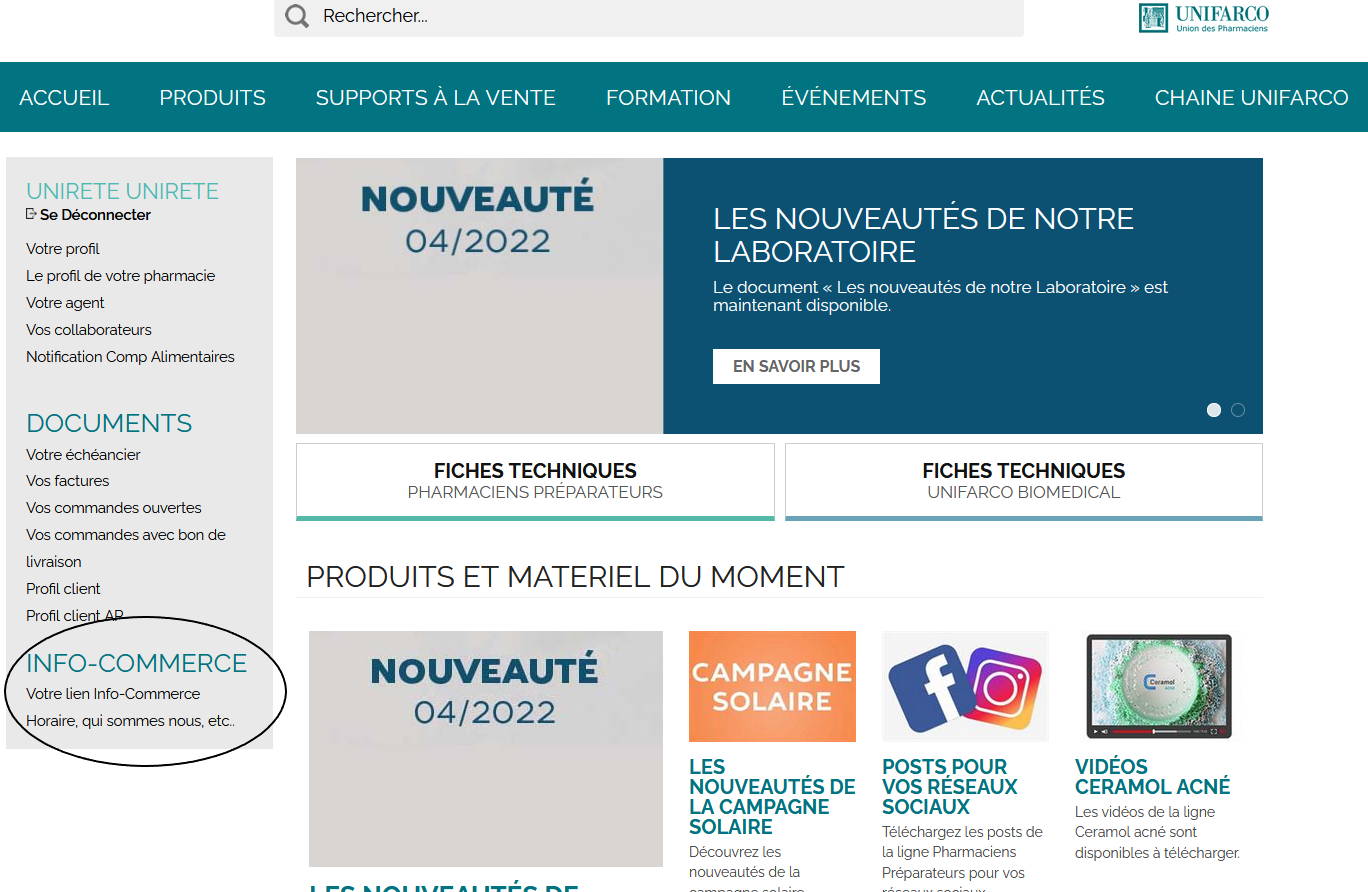Open Vos factures link
Viewport: 1368px width, 892px height.
67,481
